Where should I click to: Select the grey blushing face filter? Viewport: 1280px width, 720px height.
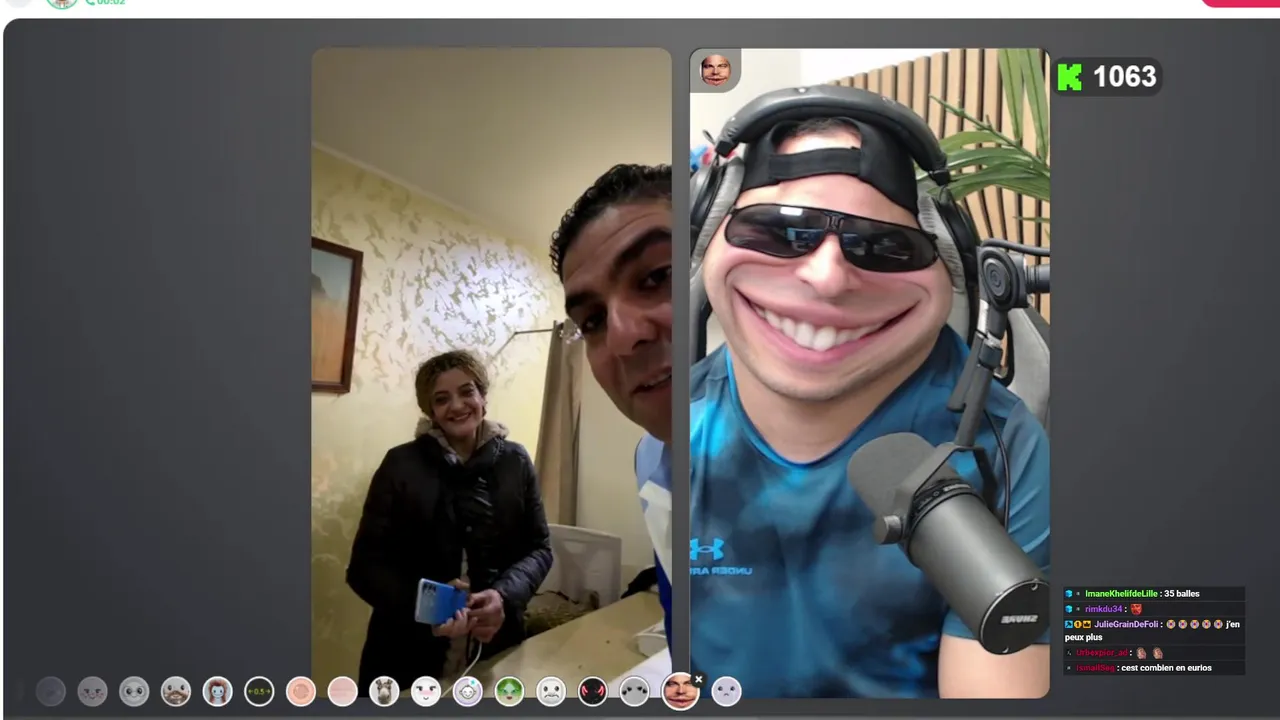92,691
